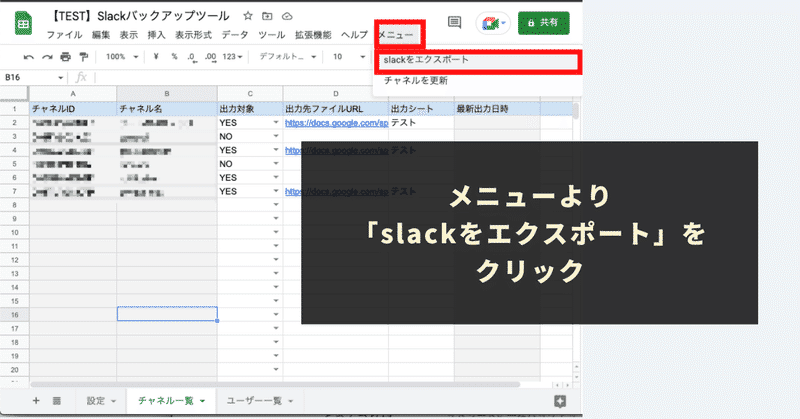Viewport: 800px width, 419px height.
Task: Switch to the ユーザー一覧 sheet tab
Action: click(x=260, y=401)
